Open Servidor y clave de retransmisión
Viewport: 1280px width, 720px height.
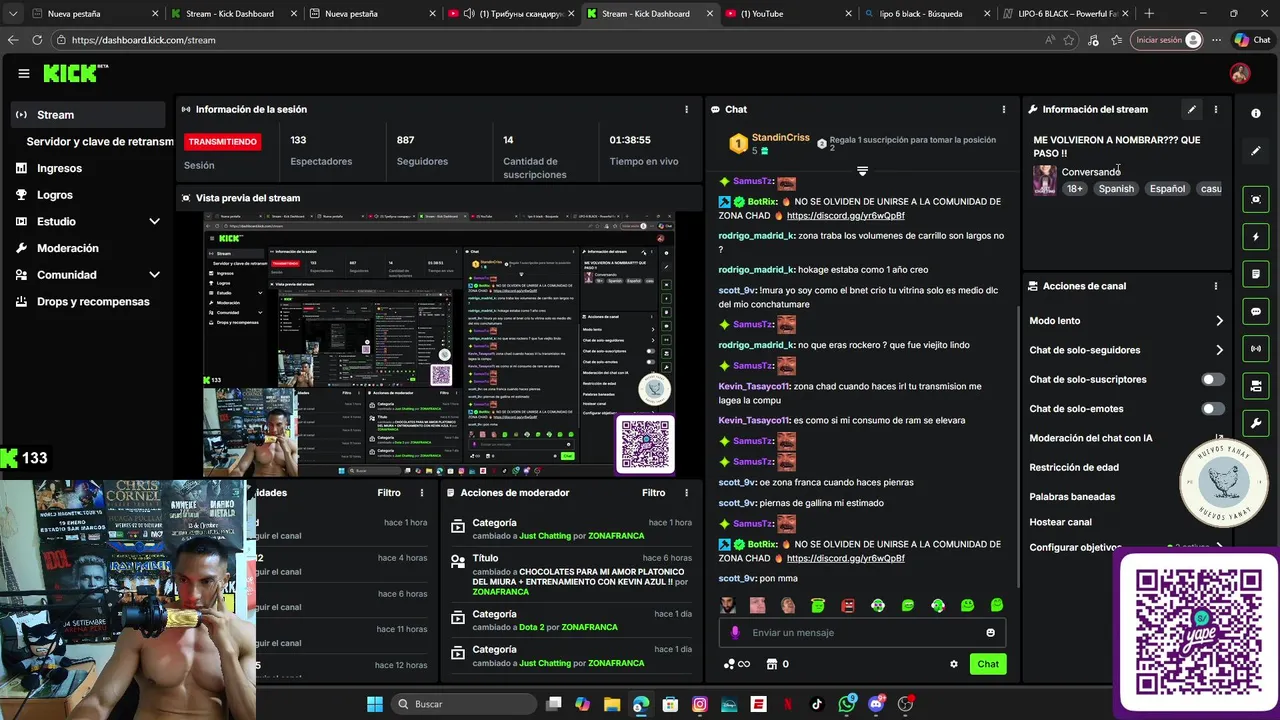100,142
